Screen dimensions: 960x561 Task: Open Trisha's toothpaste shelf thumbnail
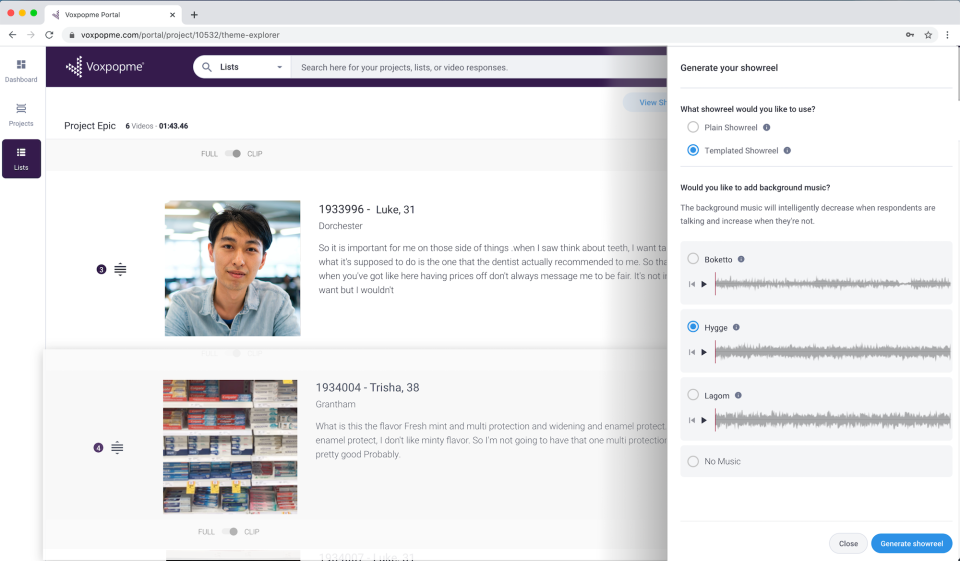[230, 446]
